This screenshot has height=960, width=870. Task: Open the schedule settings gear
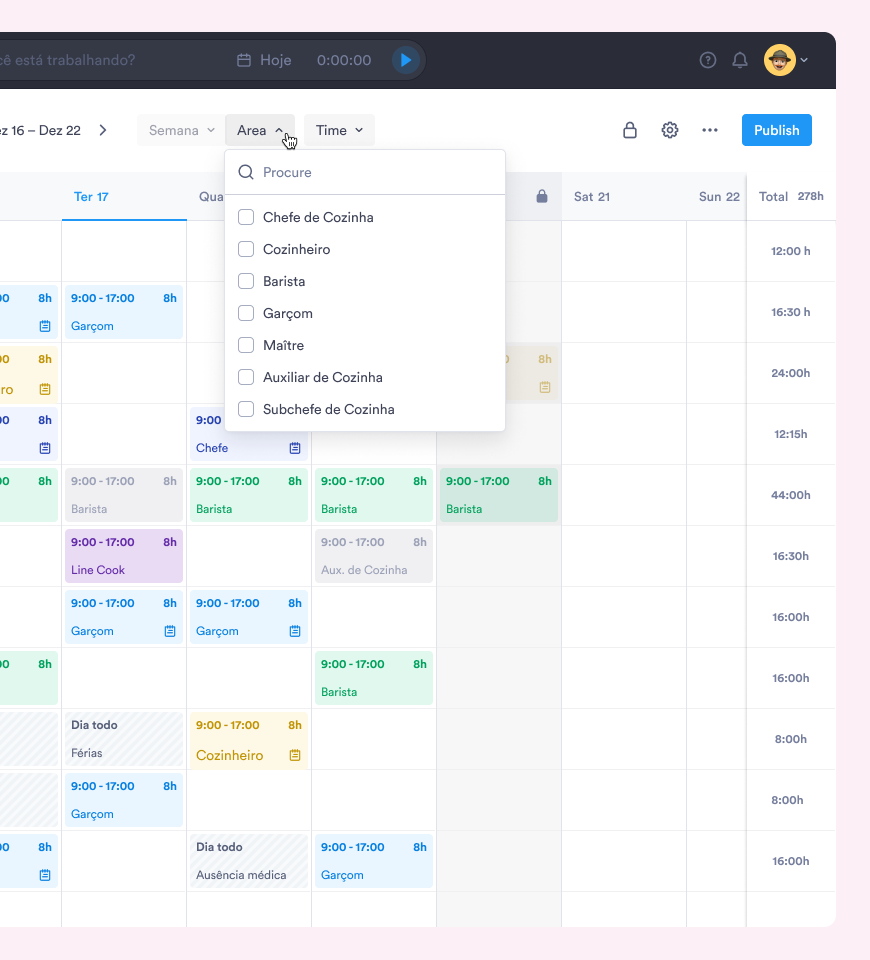[x=670, y=130]
